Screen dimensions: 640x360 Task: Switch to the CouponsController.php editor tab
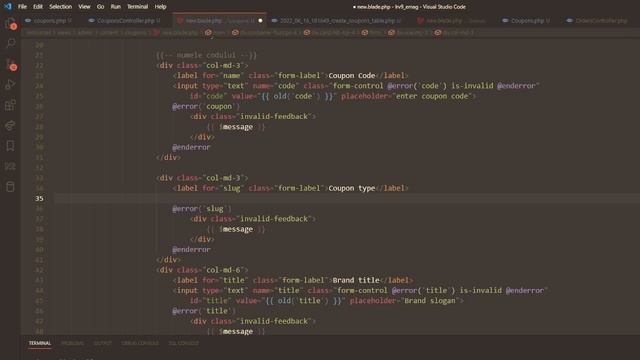[x=126, y=20]
